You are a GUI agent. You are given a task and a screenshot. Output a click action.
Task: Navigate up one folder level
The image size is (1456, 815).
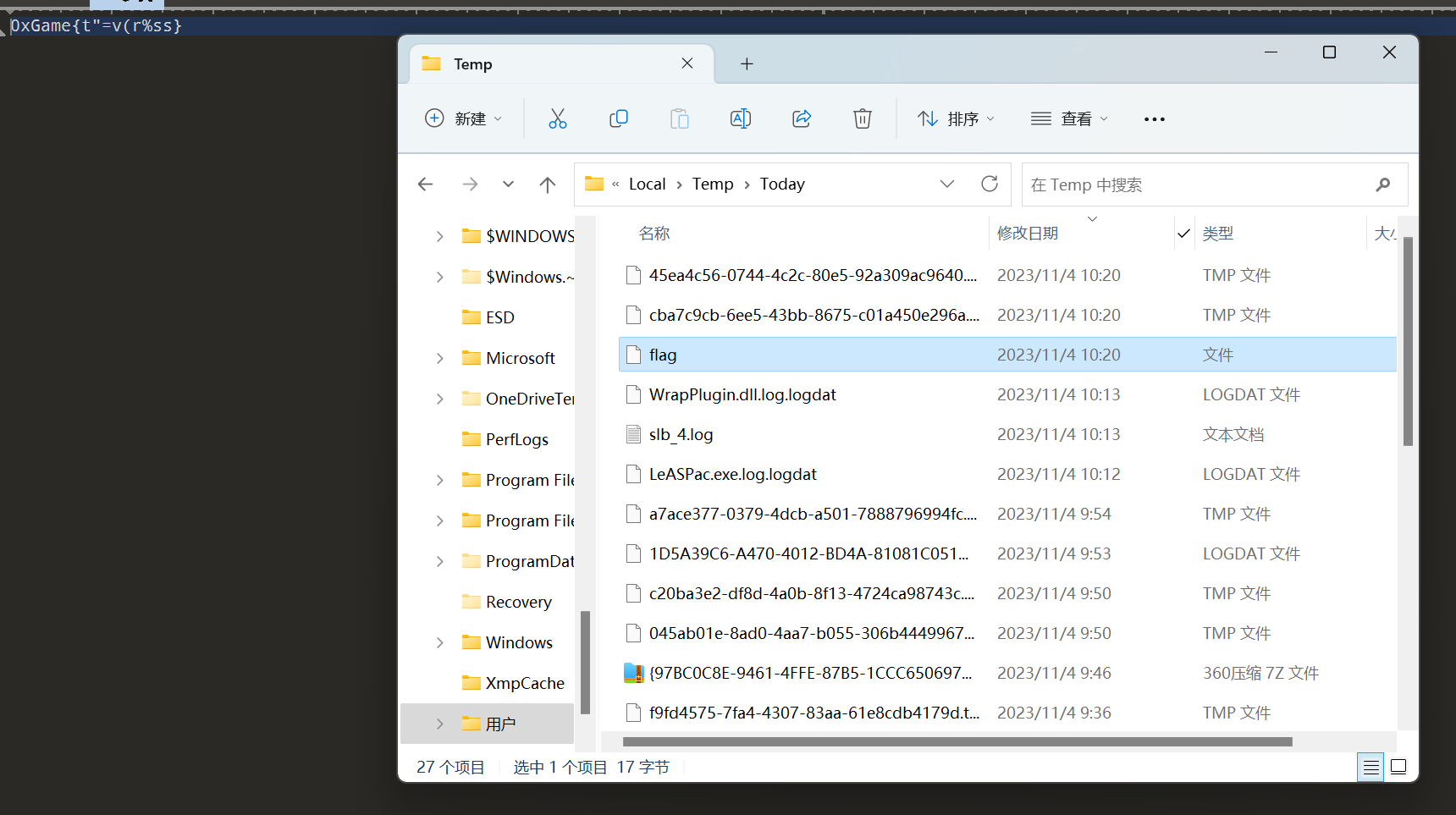pyautogui.click(x=548, y=184)
